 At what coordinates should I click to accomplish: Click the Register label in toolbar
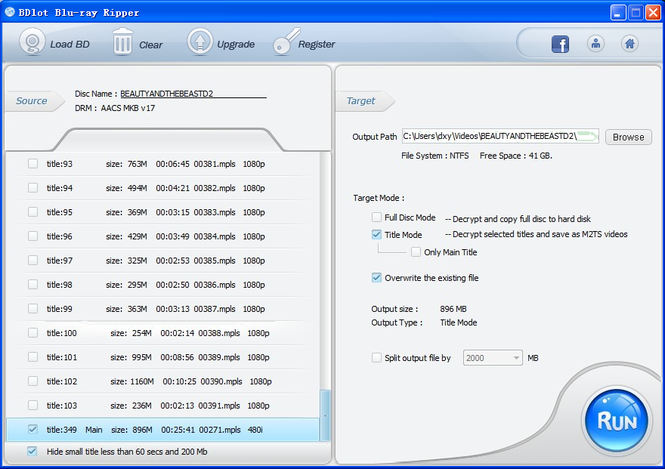click(316, 45)
